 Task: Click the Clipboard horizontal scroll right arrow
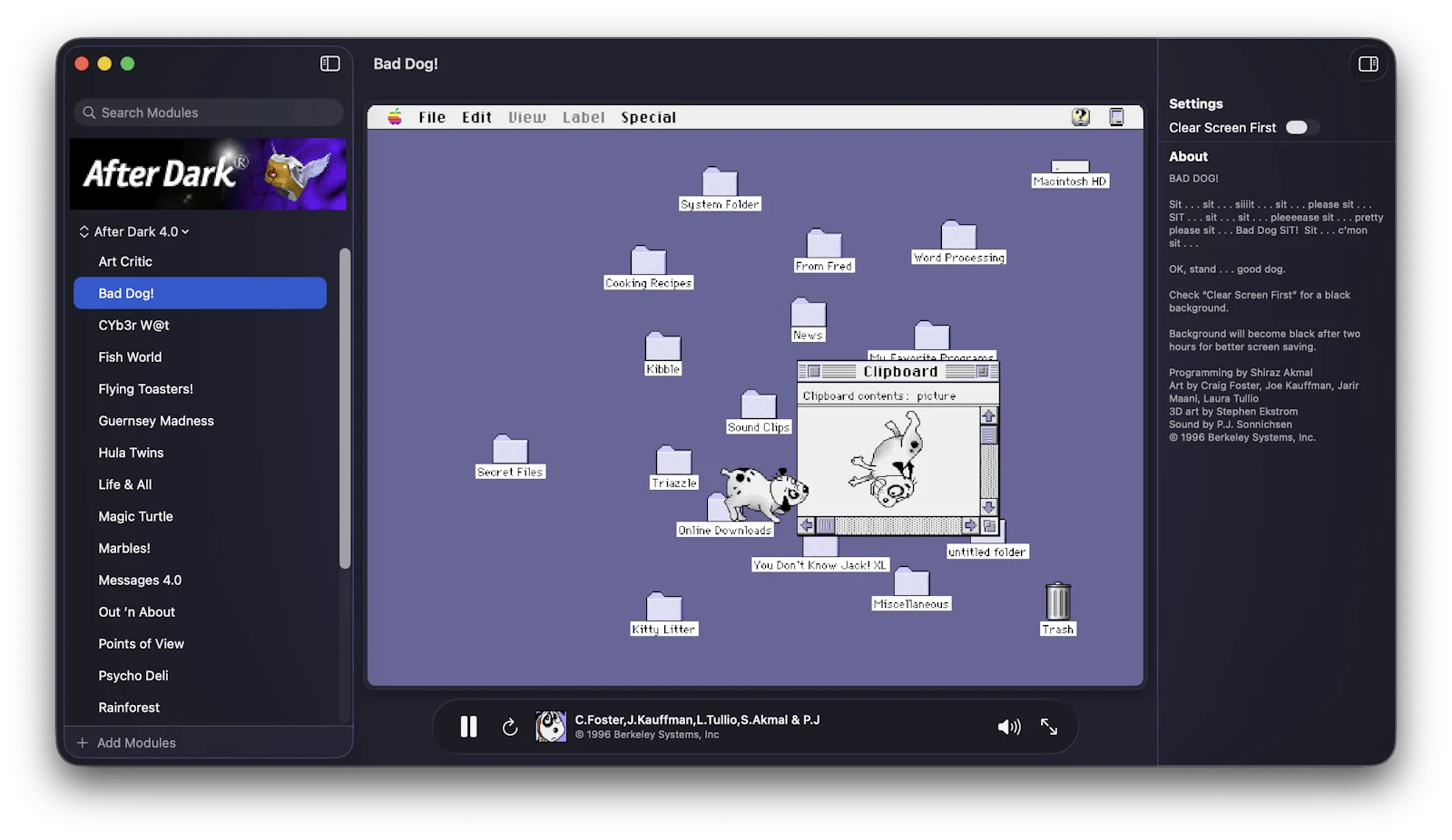pos(970,525)
